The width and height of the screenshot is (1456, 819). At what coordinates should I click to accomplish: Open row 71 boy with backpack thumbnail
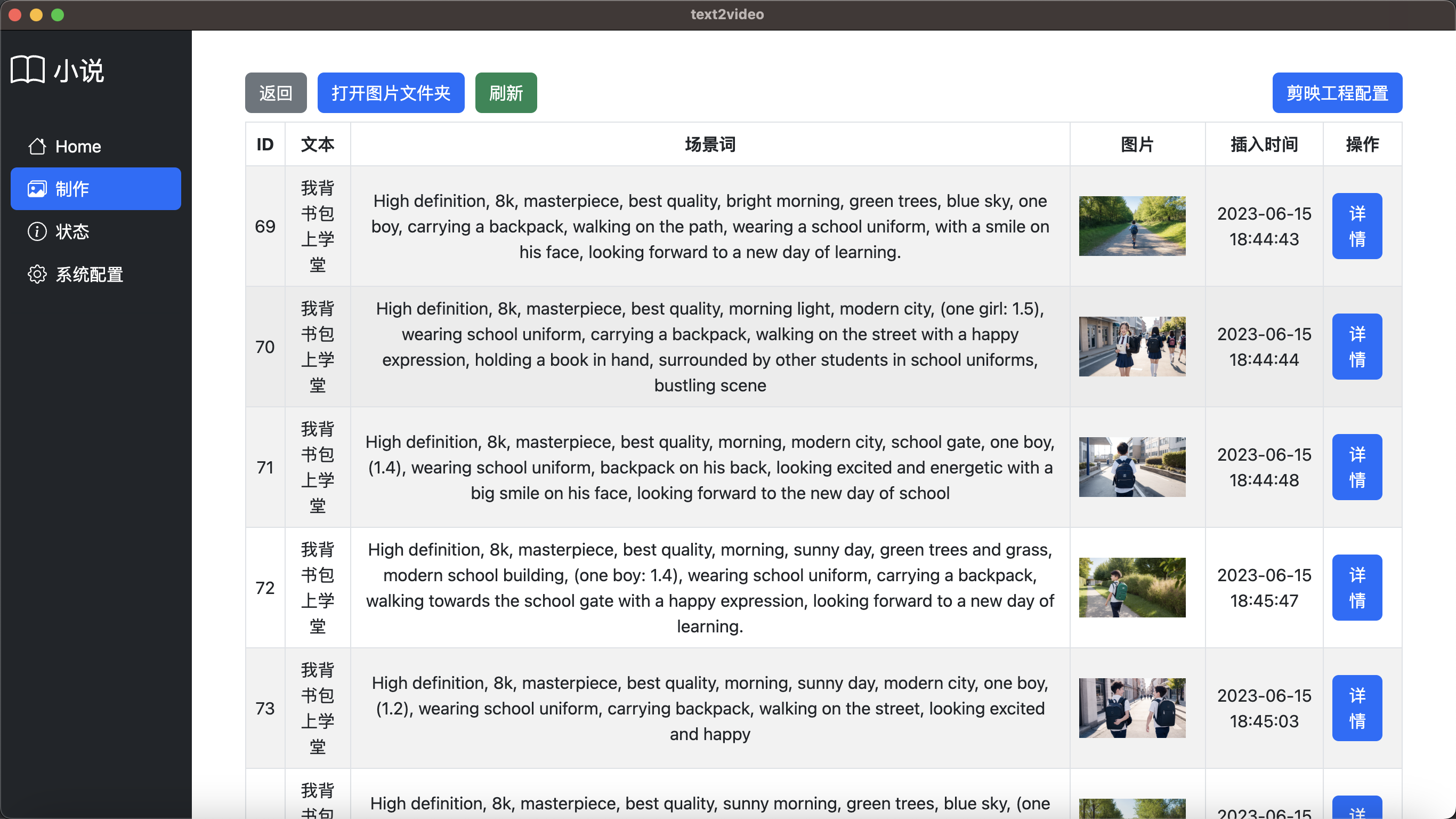click(x=1131, y=467)
